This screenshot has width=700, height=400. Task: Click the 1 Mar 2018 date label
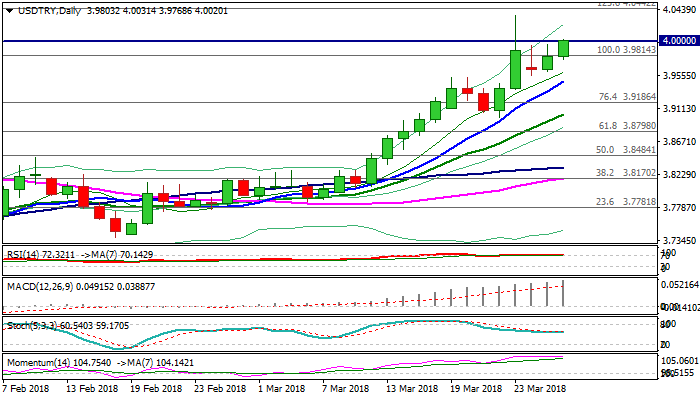click(282, 389)
